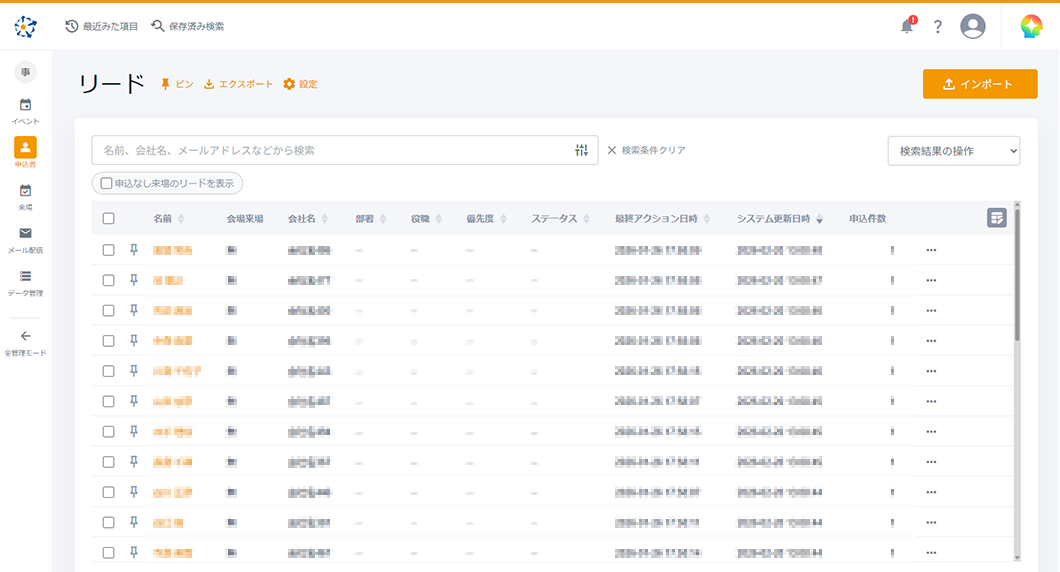The width and height of the screenshot is (1060, 572).
Task: Sort by the 名前 column header
Action: (x=163, y=219)
